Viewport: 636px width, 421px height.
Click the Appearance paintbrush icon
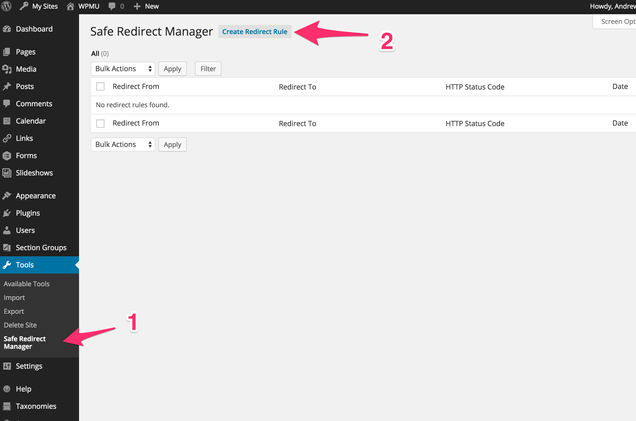pyautogui.click(x=6, y=196)
